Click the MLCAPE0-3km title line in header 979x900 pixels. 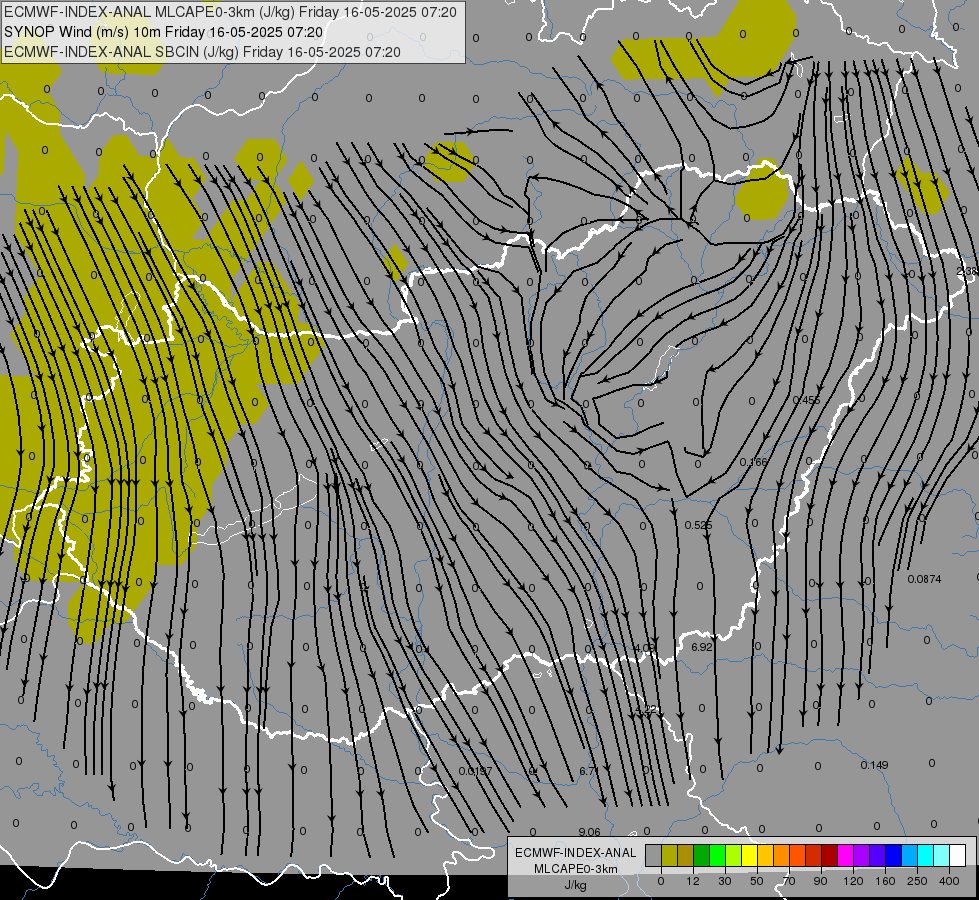point(230,11)
